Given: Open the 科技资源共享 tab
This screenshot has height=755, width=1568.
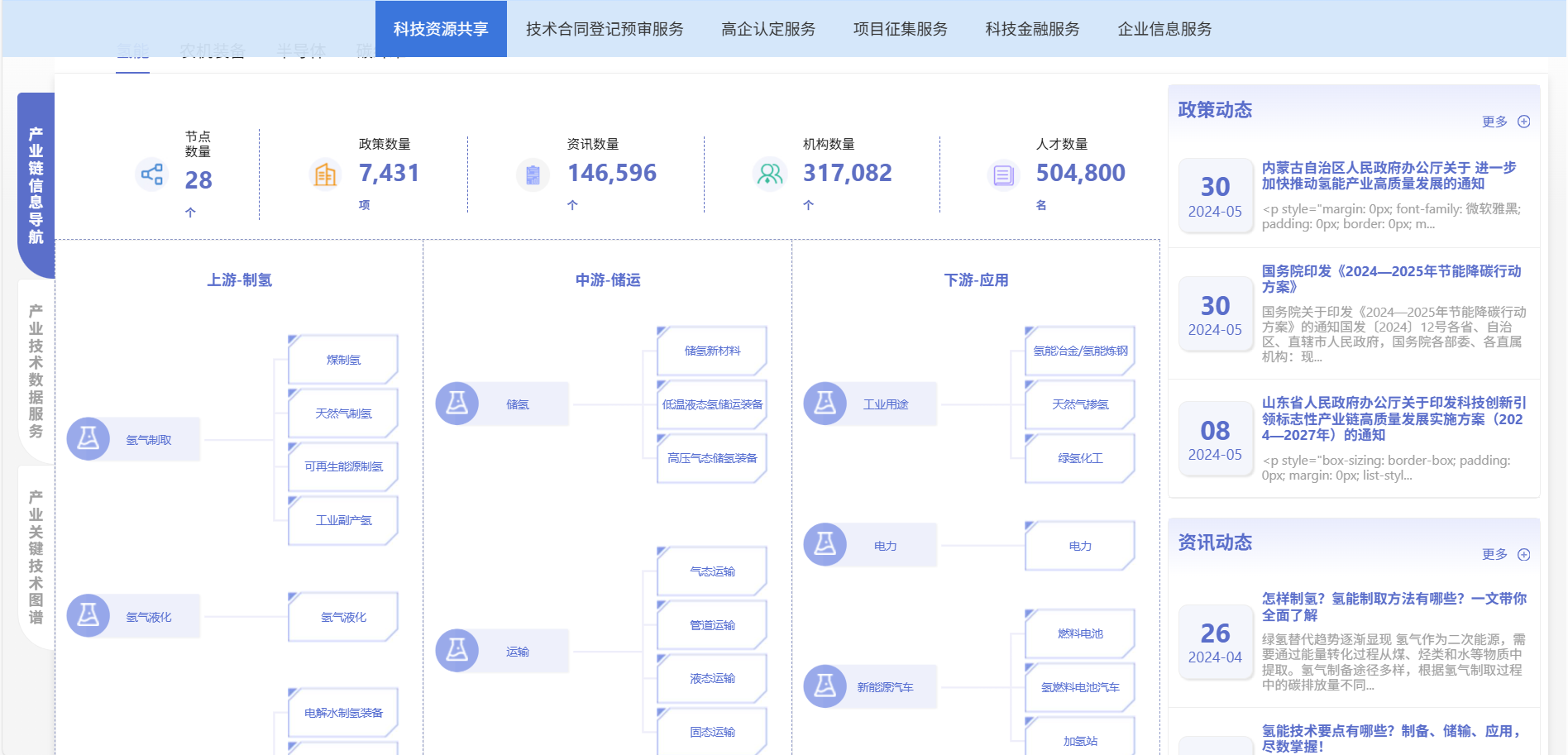Looking at the screenshot, I should (x=441, y=29).
